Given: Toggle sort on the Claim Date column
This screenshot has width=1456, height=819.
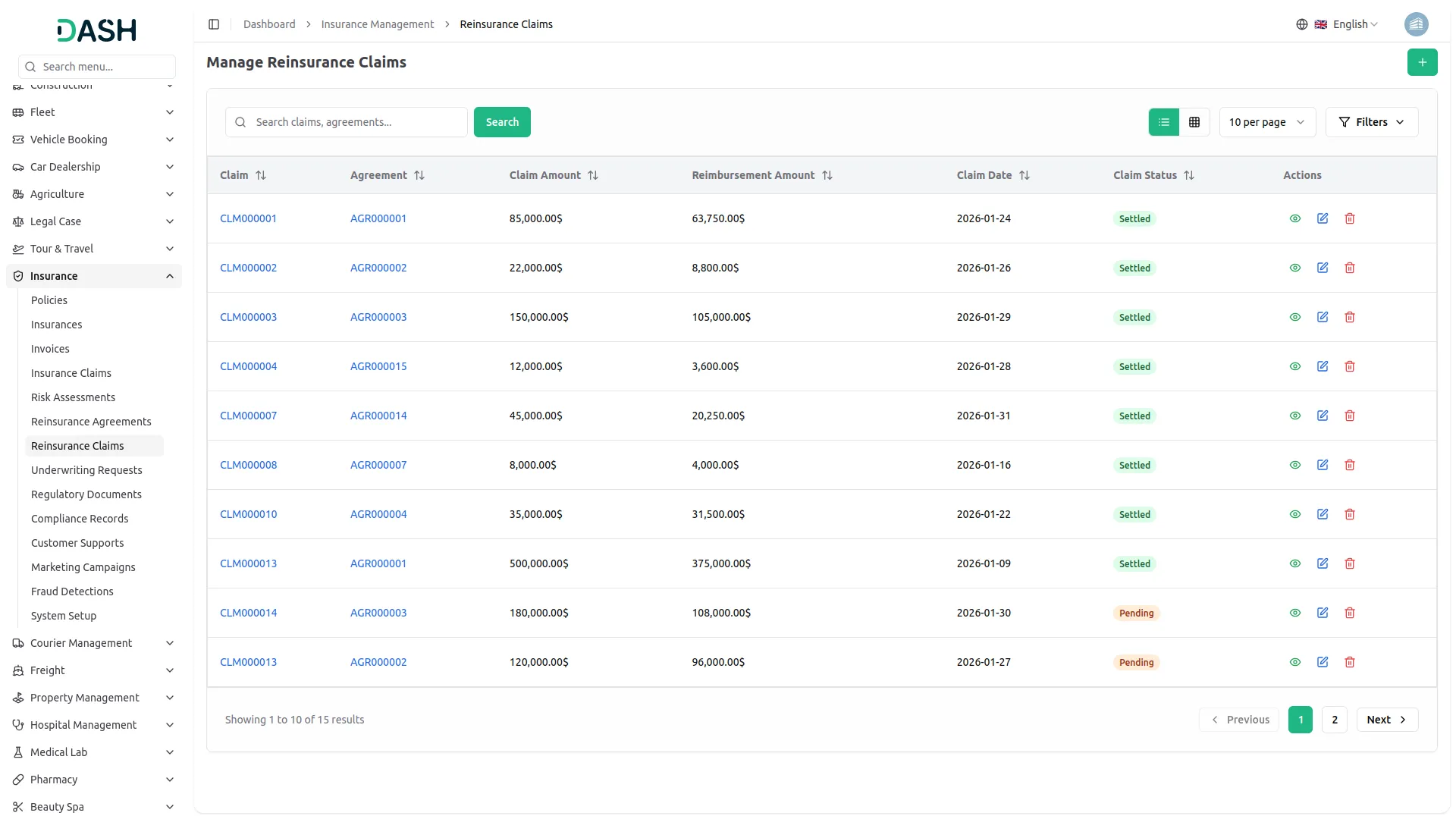Looking at the screenshot, I should tap(1025, 175).
